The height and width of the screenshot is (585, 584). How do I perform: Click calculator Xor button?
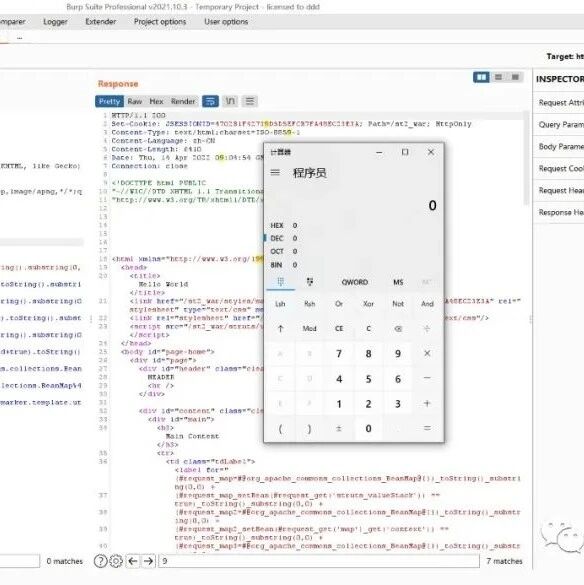tap(368, 304)
